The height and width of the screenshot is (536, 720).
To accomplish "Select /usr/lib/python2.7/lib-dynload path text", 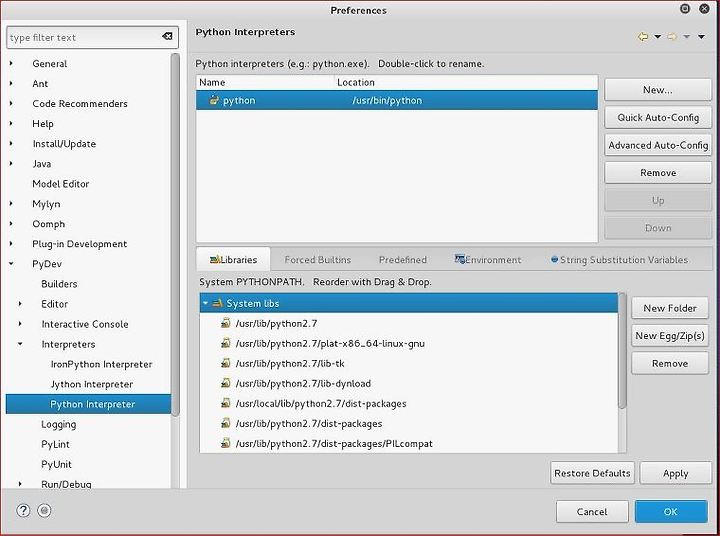I will [x=303, y=384].
